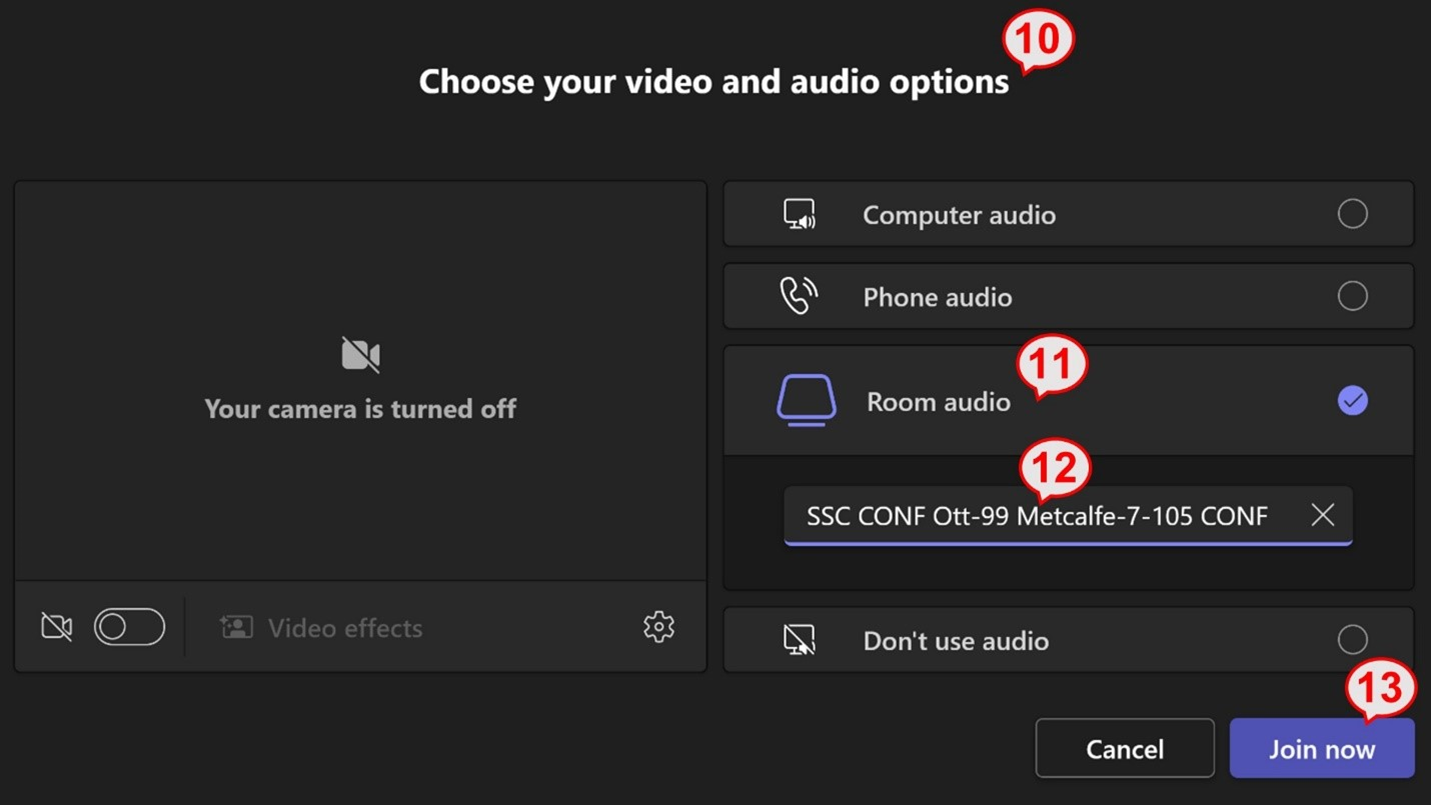
Task: Turn on the camera toggle switch
Action: pos(129,627)
